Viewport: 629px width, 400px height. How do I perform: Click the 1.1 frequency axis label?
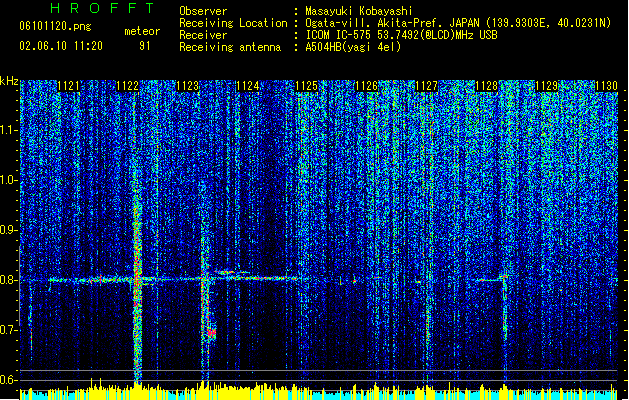(9, 130)
